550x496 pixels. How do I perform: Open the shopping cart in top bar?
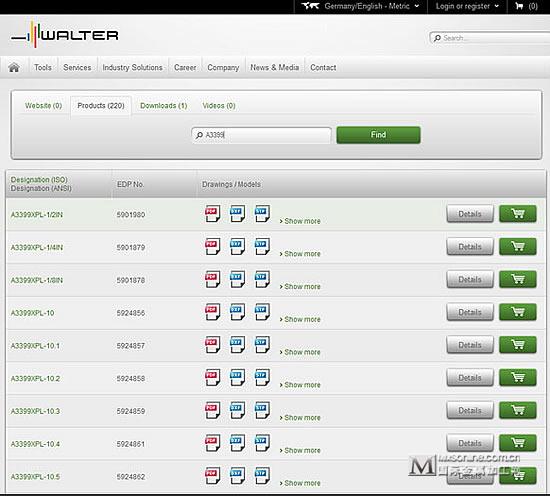526,6
